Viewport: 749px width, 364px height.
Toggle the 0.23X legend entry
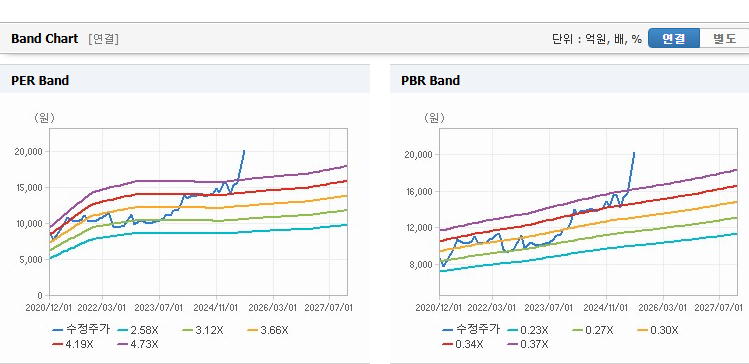528,330
